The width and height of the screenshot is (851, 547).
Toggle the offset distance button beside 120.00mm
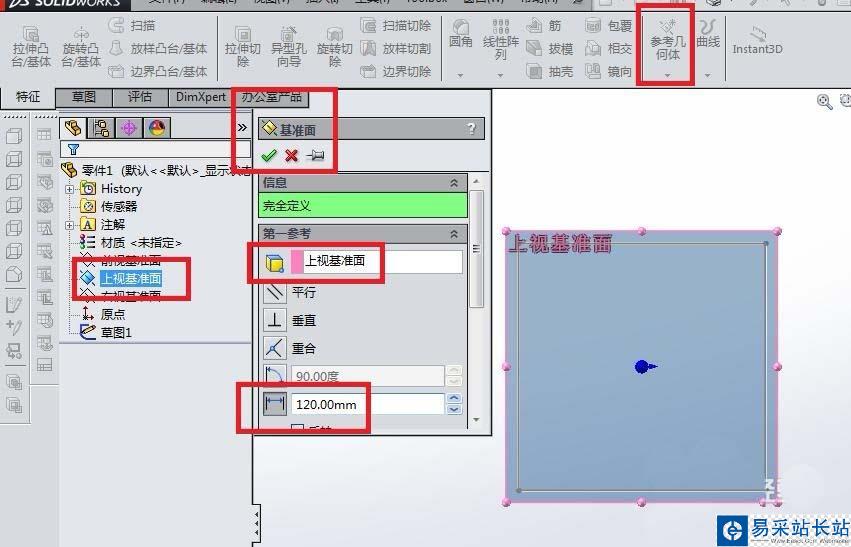(x=275, y=404)
